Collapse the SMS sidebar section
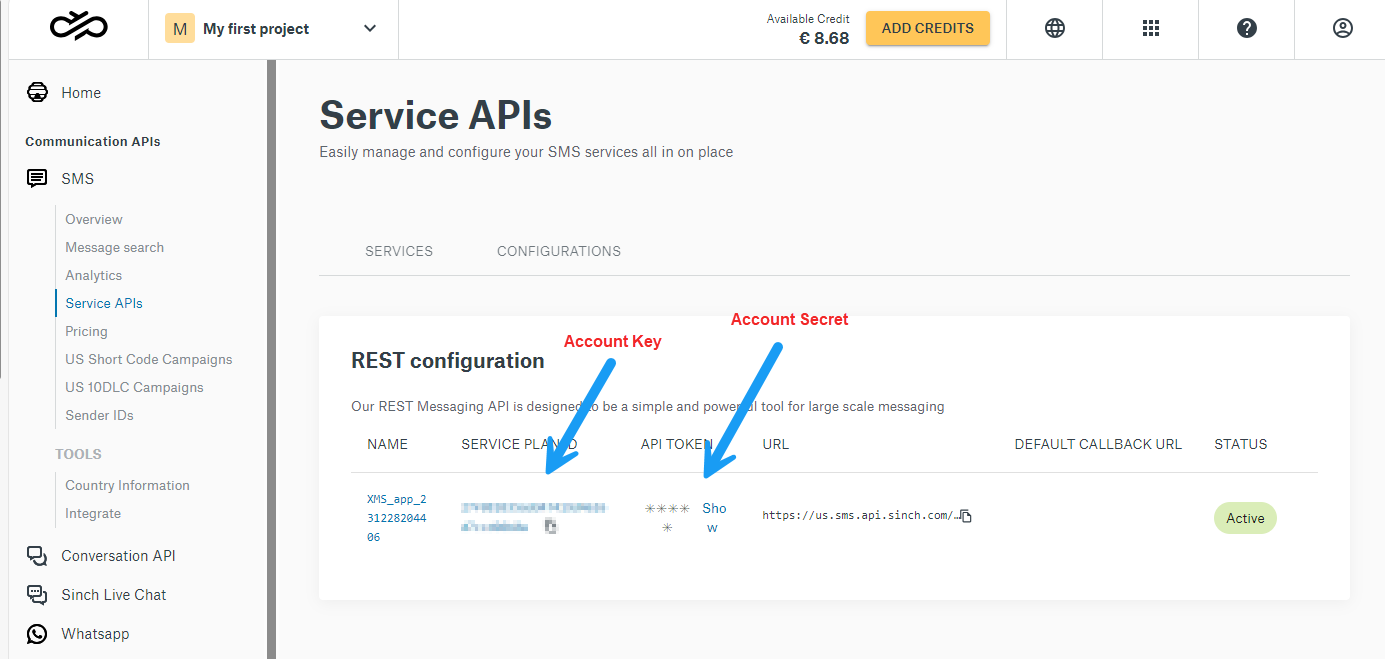This screenshot has height=659, width=1385. [x=77, y=179]
